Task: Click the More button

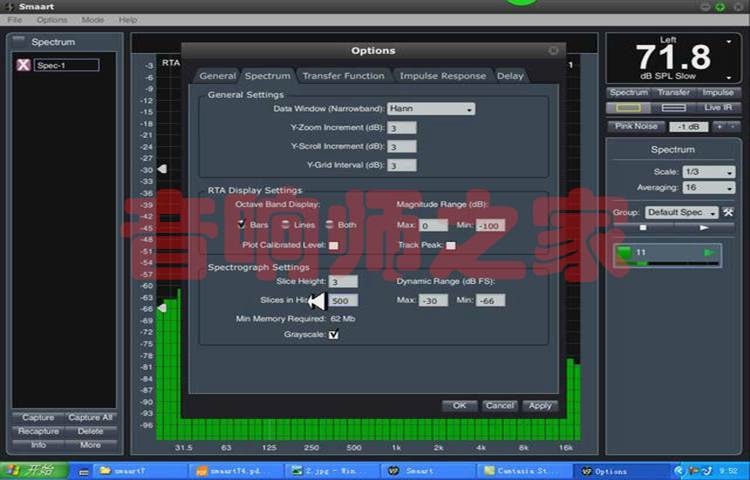Action: point(90,445)
